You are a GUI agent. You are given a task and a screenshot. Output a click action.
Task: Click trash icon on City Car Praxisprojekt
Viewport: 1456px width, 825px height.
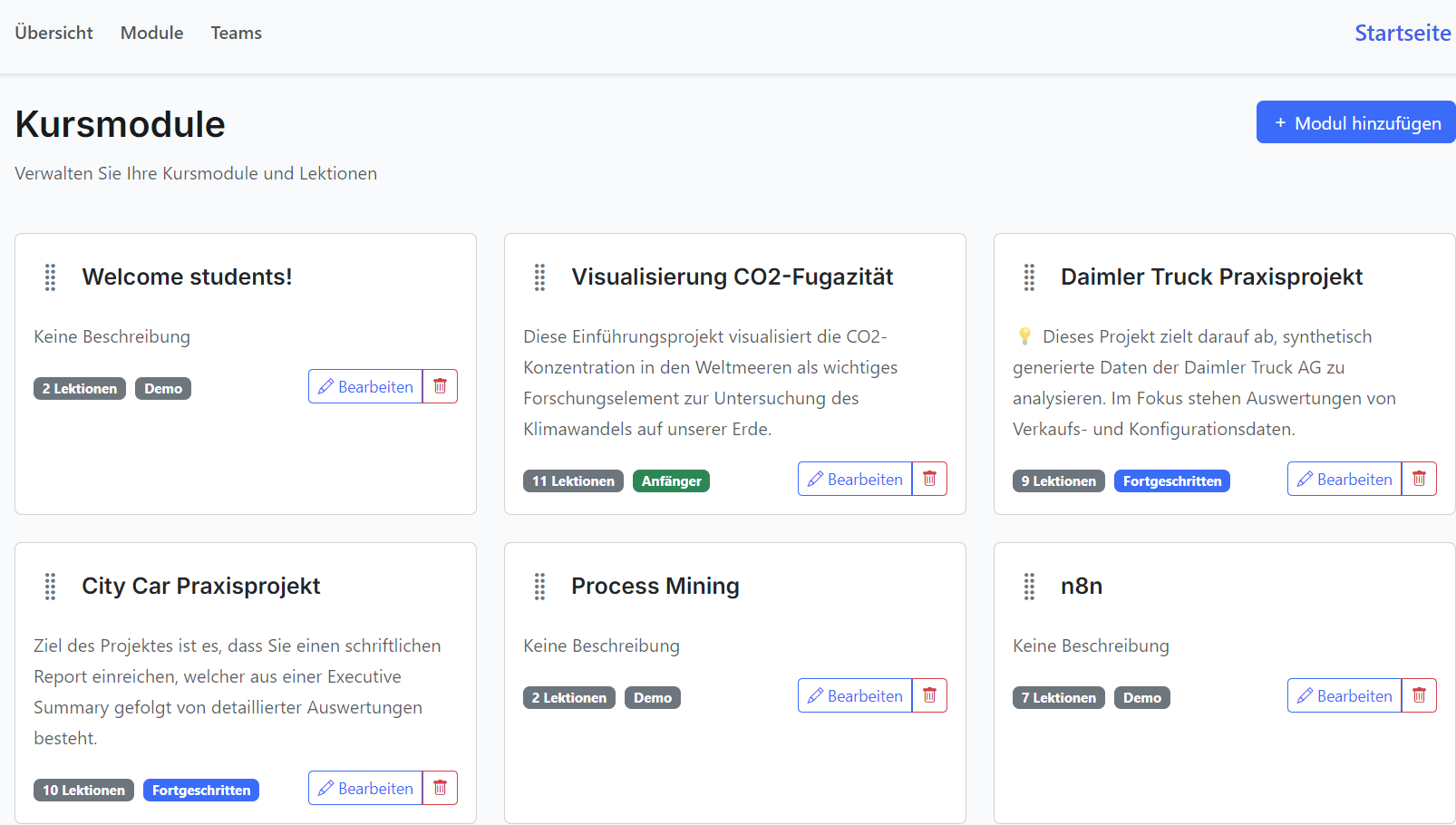click(440, 788)
